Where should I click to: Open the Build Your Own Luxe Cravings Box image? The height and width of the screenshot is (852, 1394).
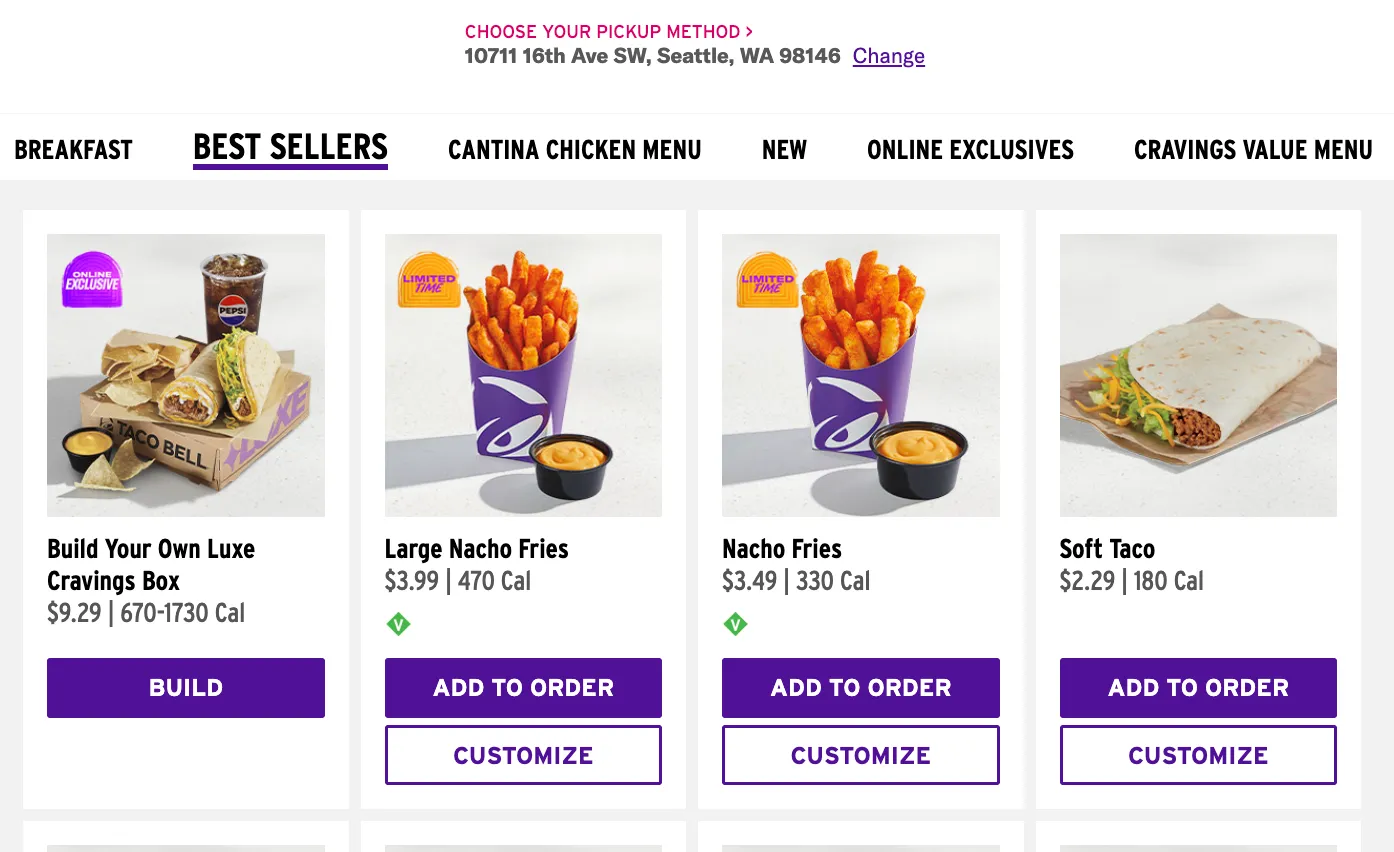click(x=186, y=375)
